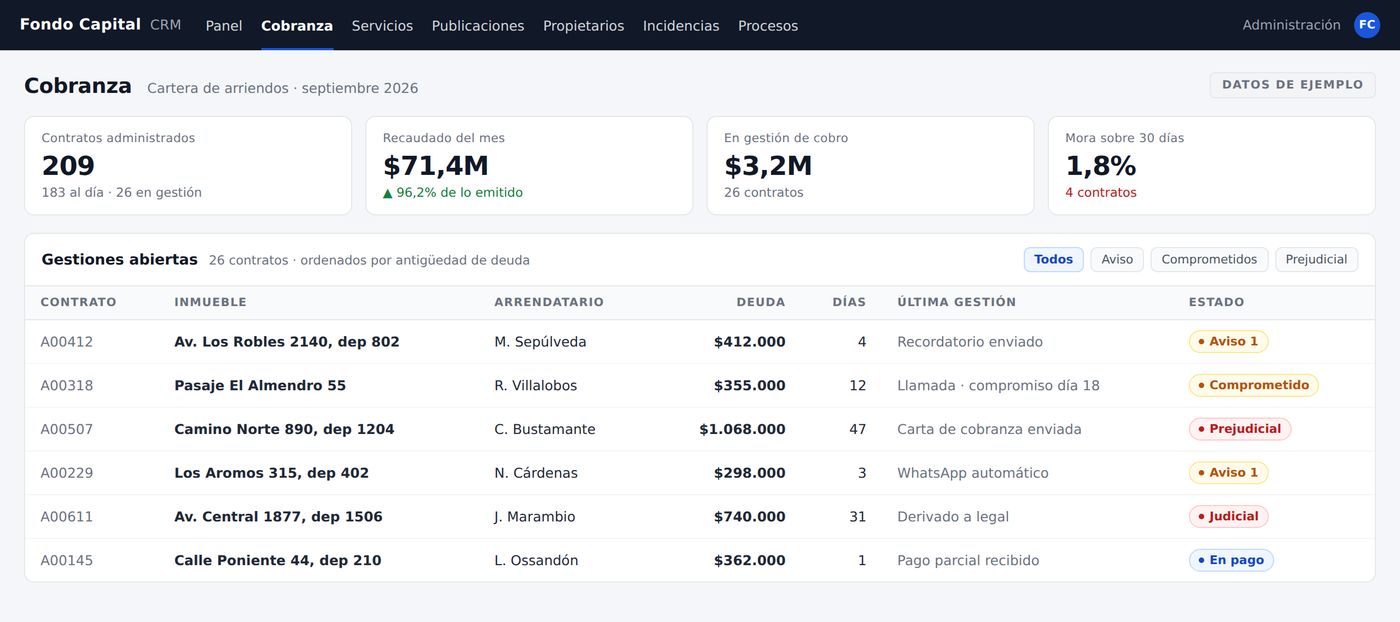Go to the Panel tab

point(224,26)
